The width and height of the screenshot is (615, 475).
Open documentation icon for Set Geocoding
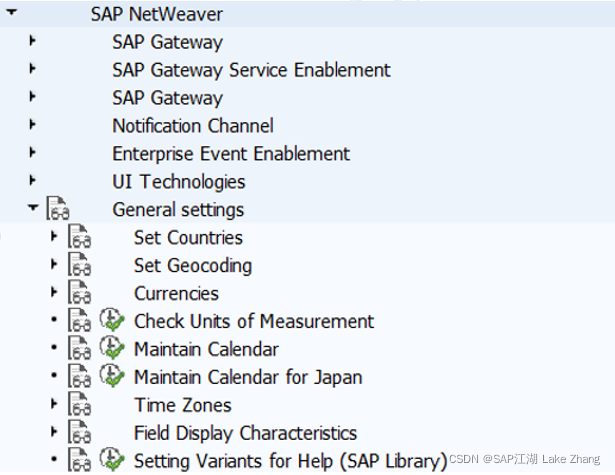pos(79,264)
